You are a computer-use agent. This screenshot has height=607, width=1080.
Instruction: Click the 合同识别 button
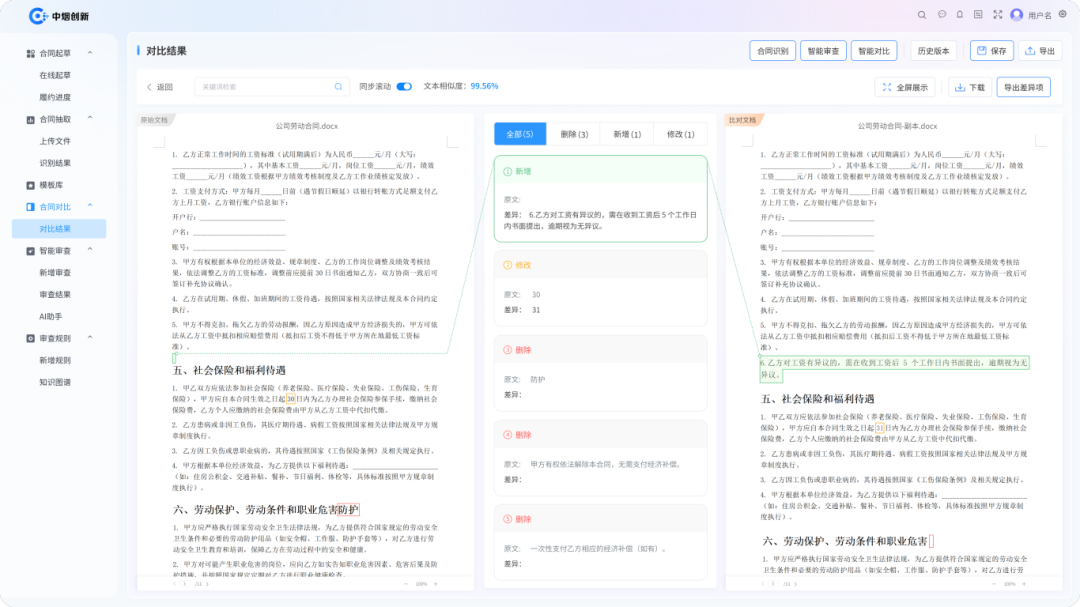pos(773,51)
